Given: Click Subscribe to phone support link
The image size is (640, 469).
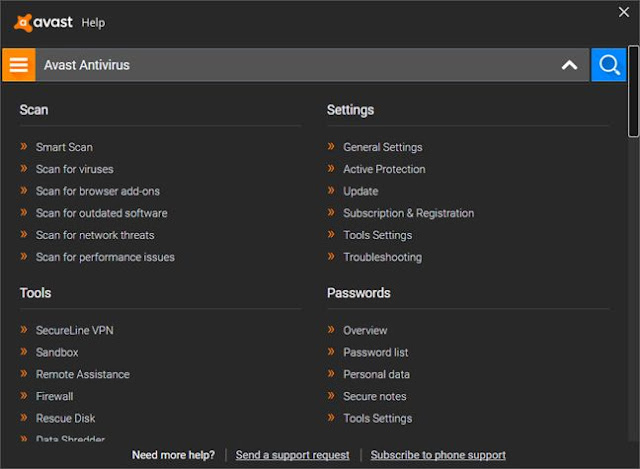Looking at the screenshot, I should pyautogui.click(x=437, y=455).
